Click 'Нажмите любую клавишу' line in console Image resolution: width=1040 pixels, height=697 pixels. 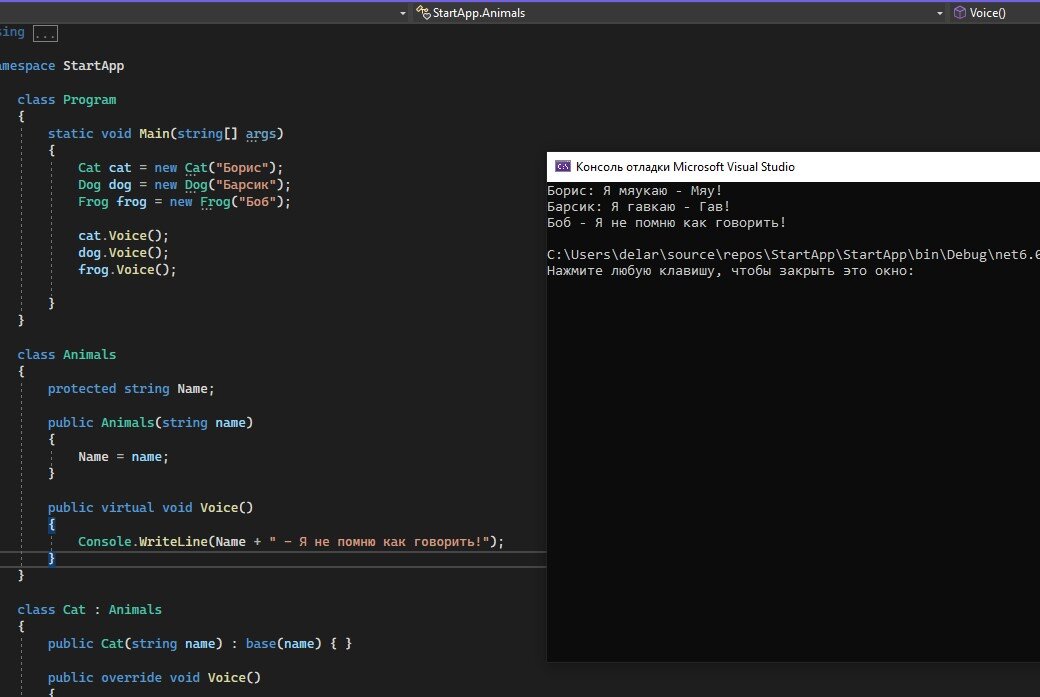[730, 271]
